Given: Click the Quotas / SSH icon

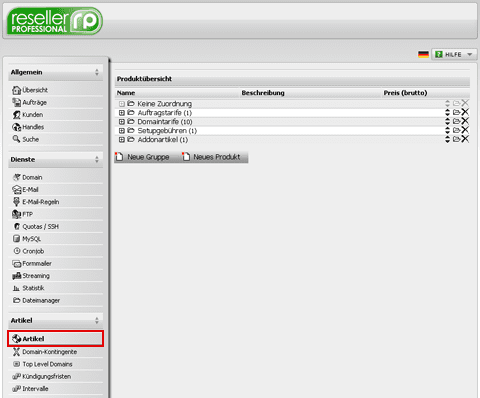Looking at the screenshot, I should [17, 226].
